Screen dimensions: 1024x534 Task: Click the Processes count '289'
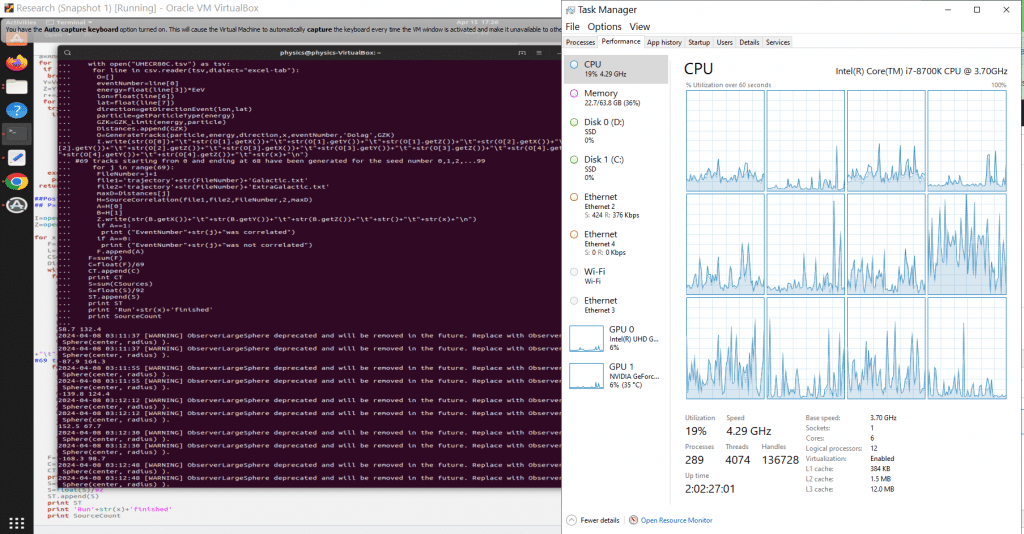pyautogui.click(x=694, y=460)
